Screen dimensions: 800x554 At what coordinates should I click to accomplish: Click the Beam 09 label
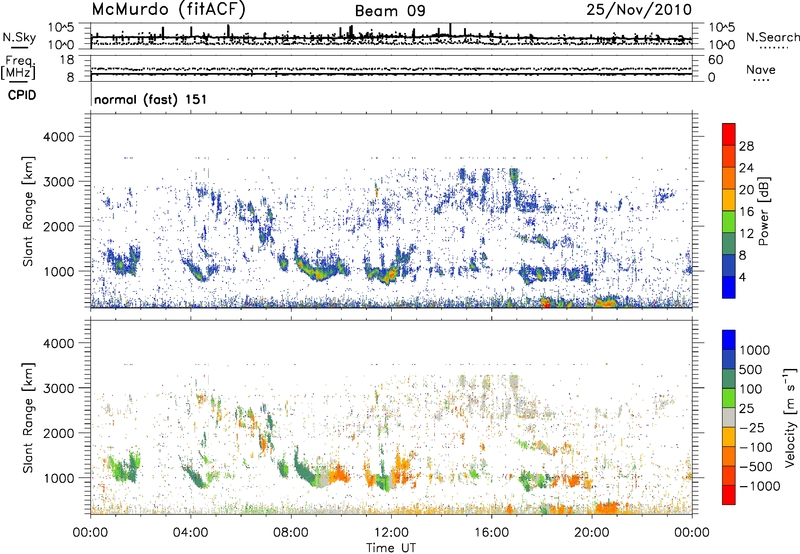click(390, 11)
